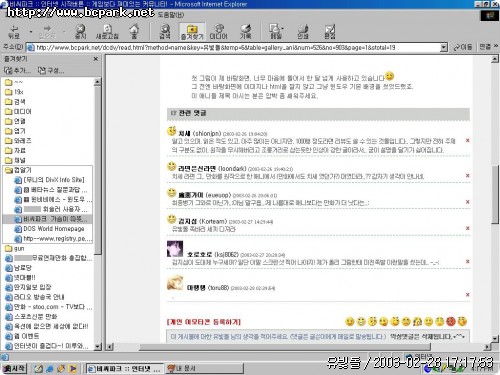Open the http--www.registry favorite
The height and width of the screenshot is (375, 500).
click(x=53, y=239)
